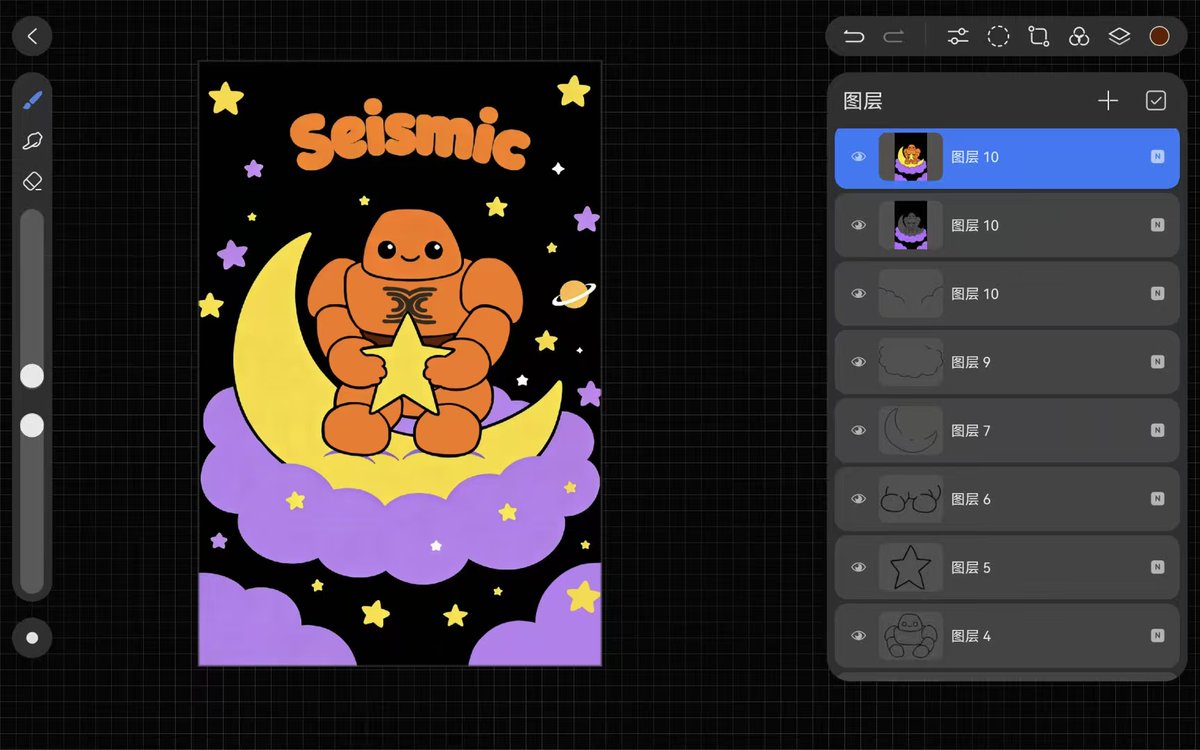Redo the last undone action
The image size is (1200, 750).
point(893,37)
